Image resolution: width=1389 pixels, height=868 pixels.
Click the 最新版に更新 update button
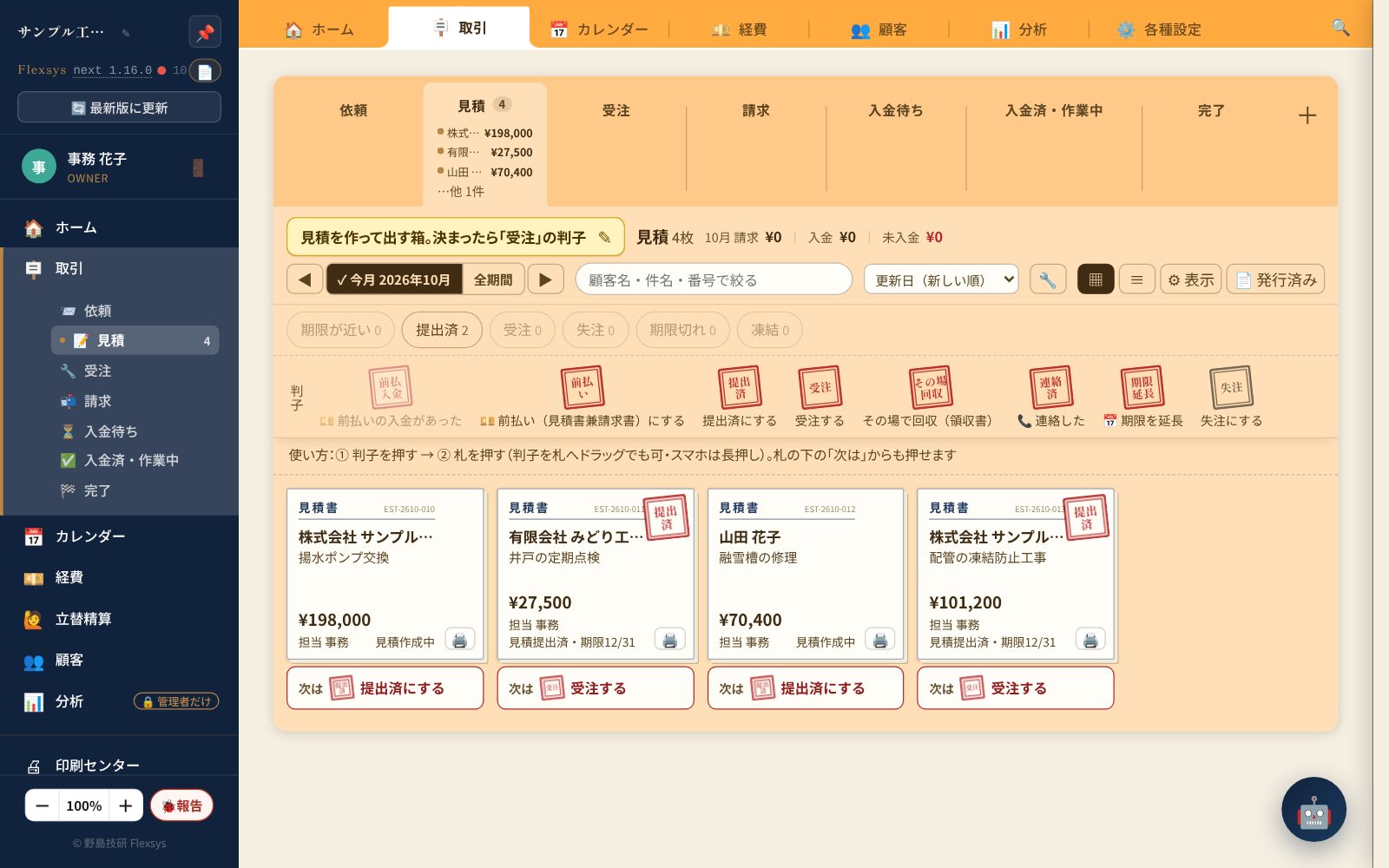119,108
